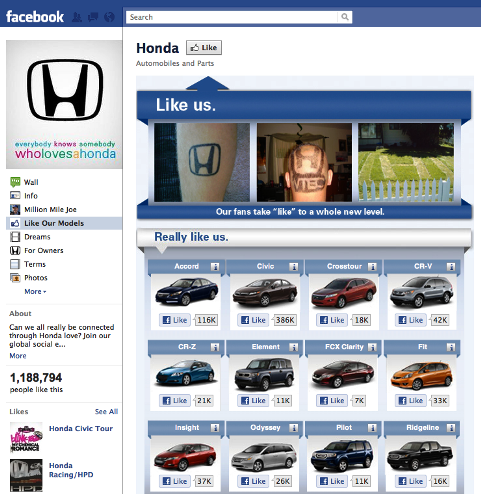Like the Pilot model
The image size is (481, 494).
click(x=332, y=481)
